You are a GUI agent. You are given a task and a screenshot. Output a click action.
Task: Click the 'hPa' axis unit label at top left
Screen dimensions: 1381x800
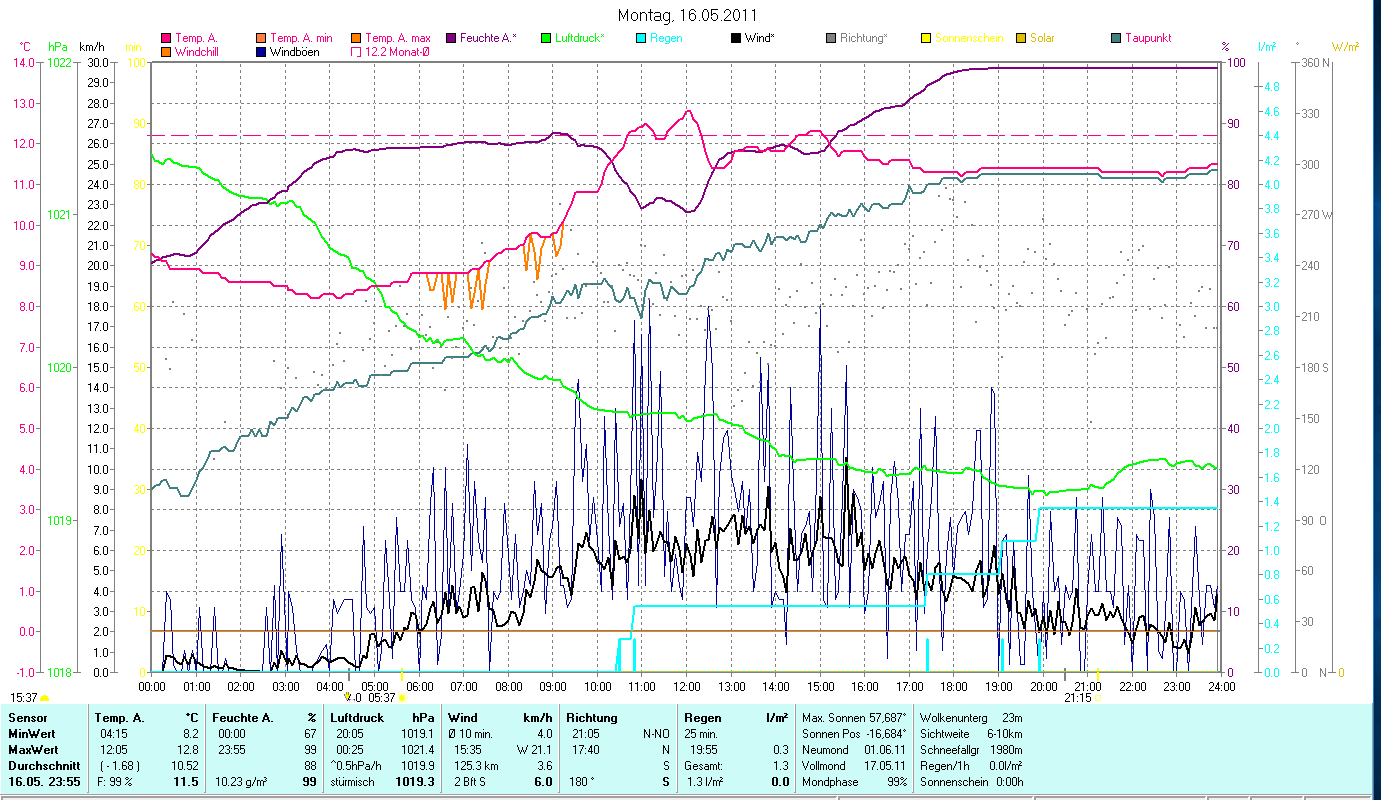click(59, 46)
